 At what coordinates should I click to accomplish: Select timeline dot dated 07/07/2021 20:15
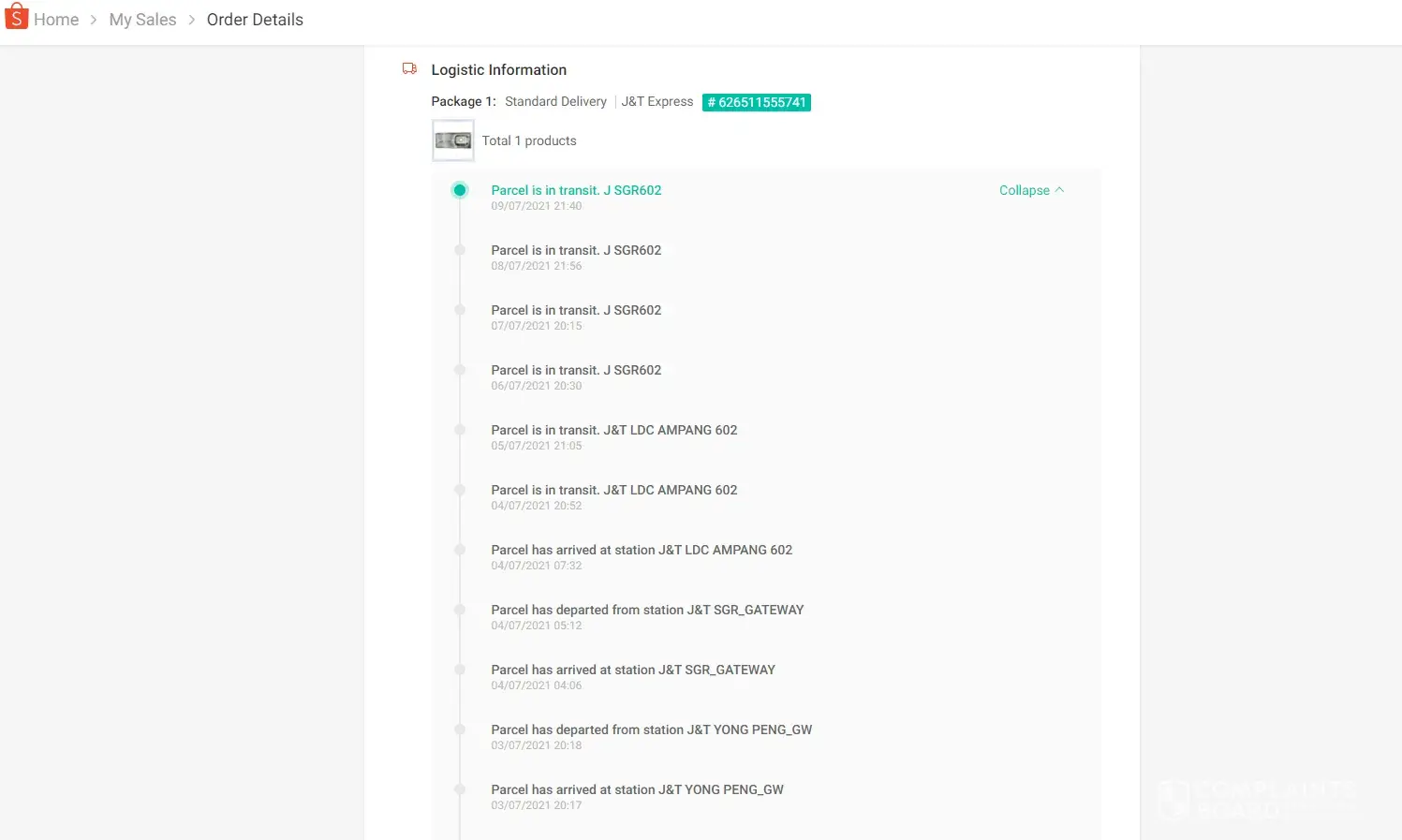460,310
